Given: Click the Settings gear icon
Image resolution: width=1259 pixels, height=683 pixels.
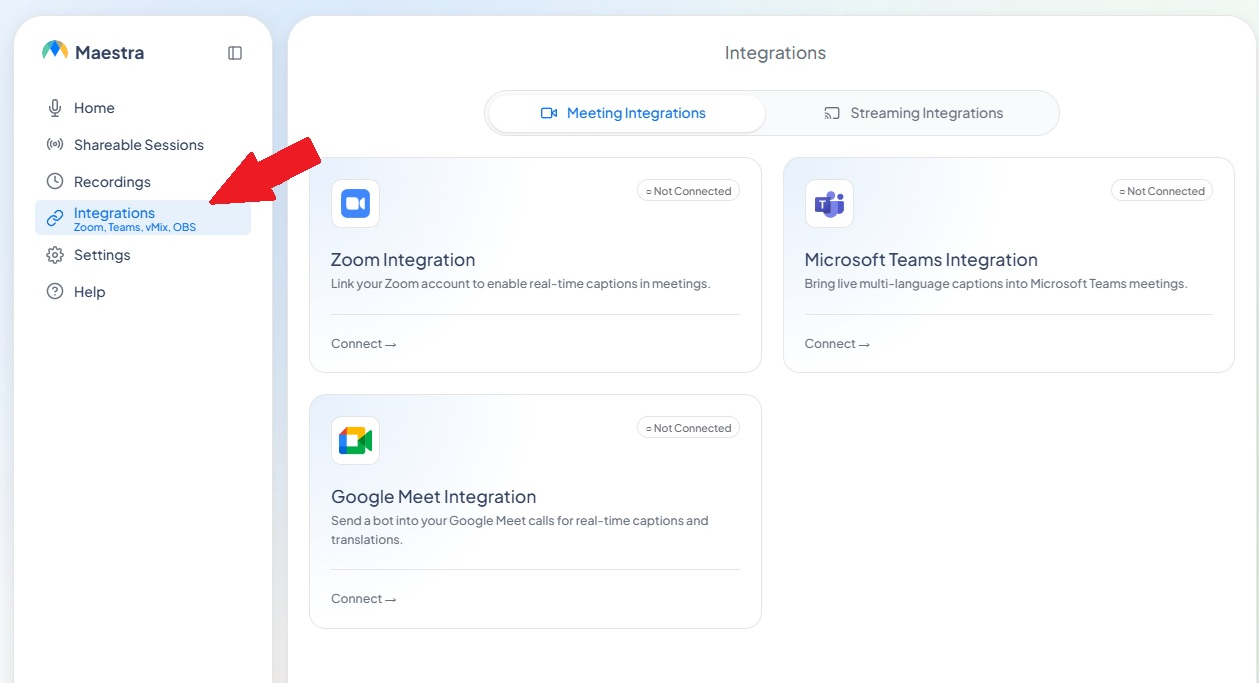Looking at the screenshot, I should click(x=55, y=255).
